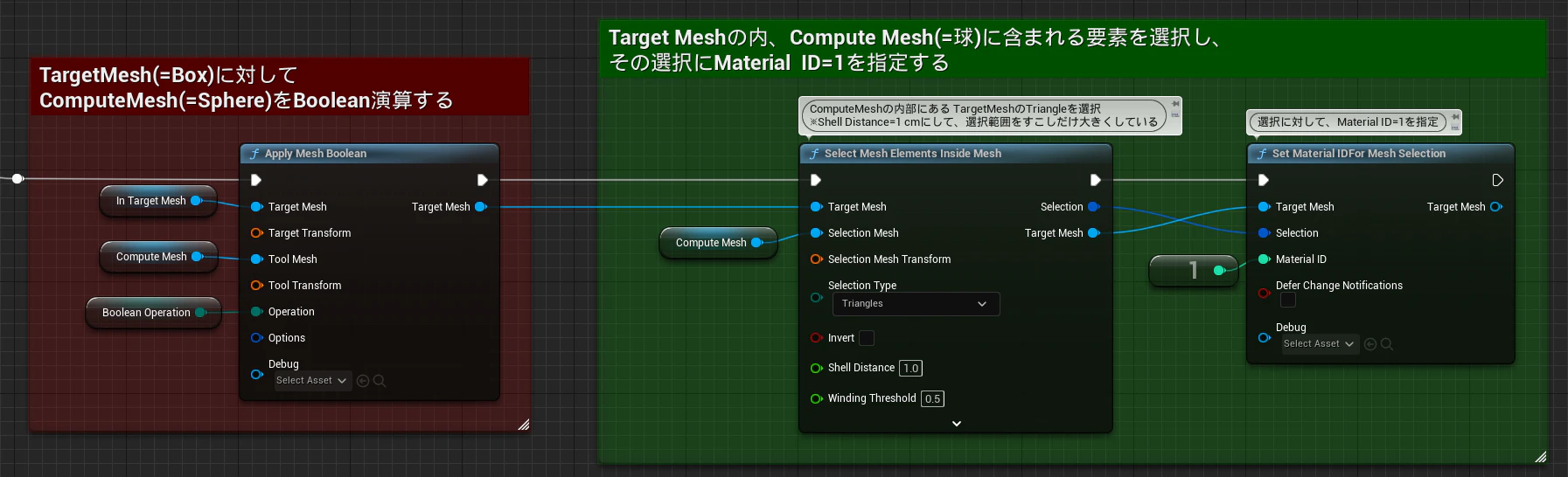The height and width of the screenshot is (477, 1568).
Task: Click Winding Threshold input pin
Action: (x=817, y=398)
